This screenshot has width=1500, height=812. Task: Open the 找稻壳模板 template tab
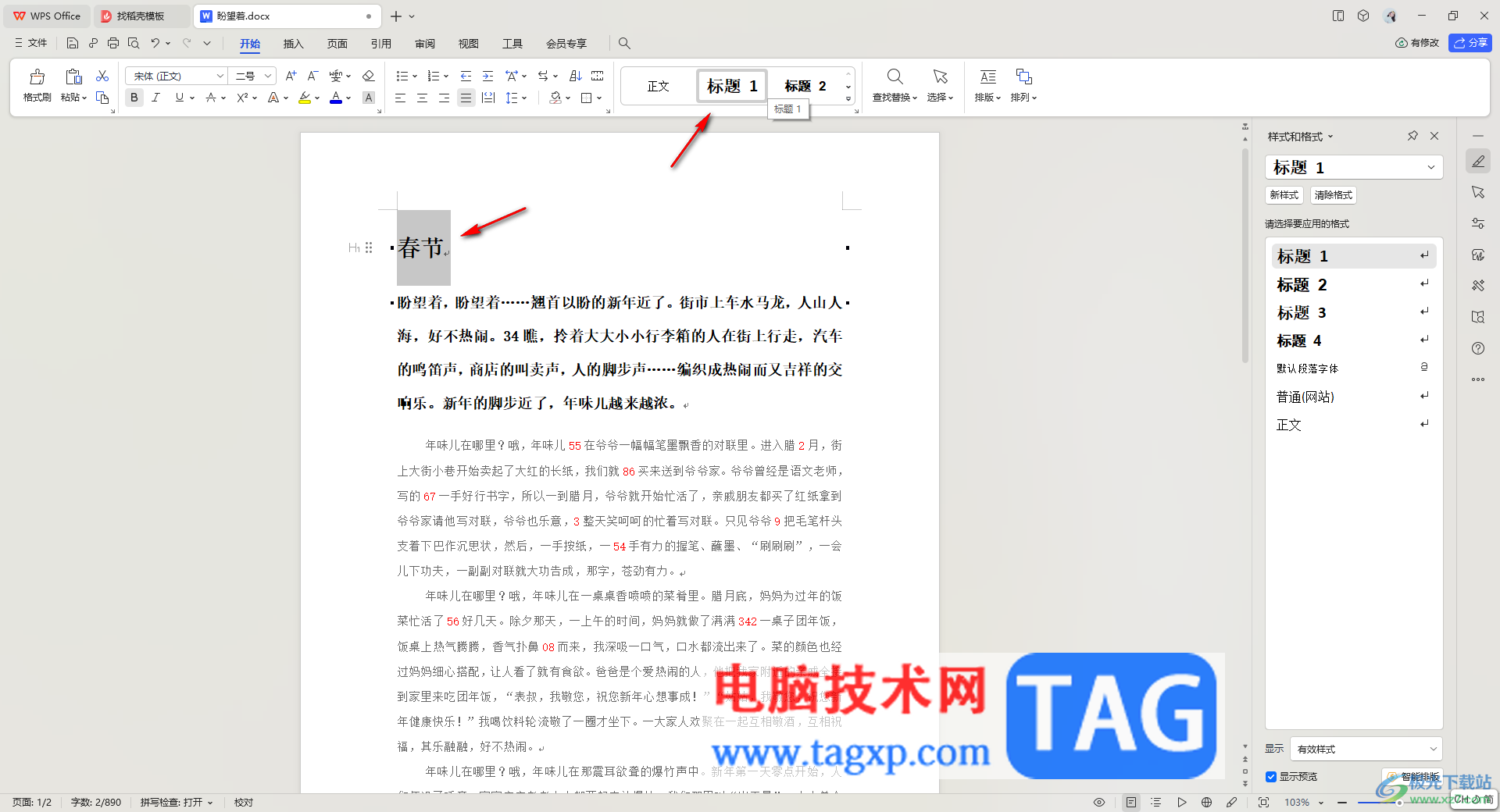click(141, 16)
